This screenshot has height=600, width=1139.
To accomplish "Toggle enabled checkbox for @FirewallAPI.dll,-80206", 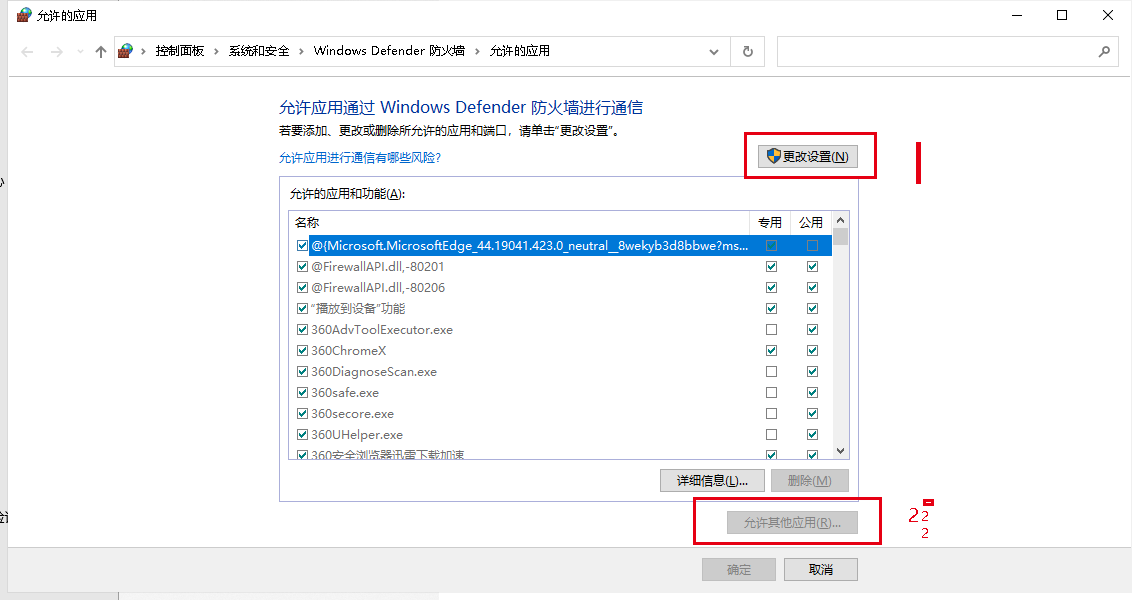I will [x=302, y=288].
